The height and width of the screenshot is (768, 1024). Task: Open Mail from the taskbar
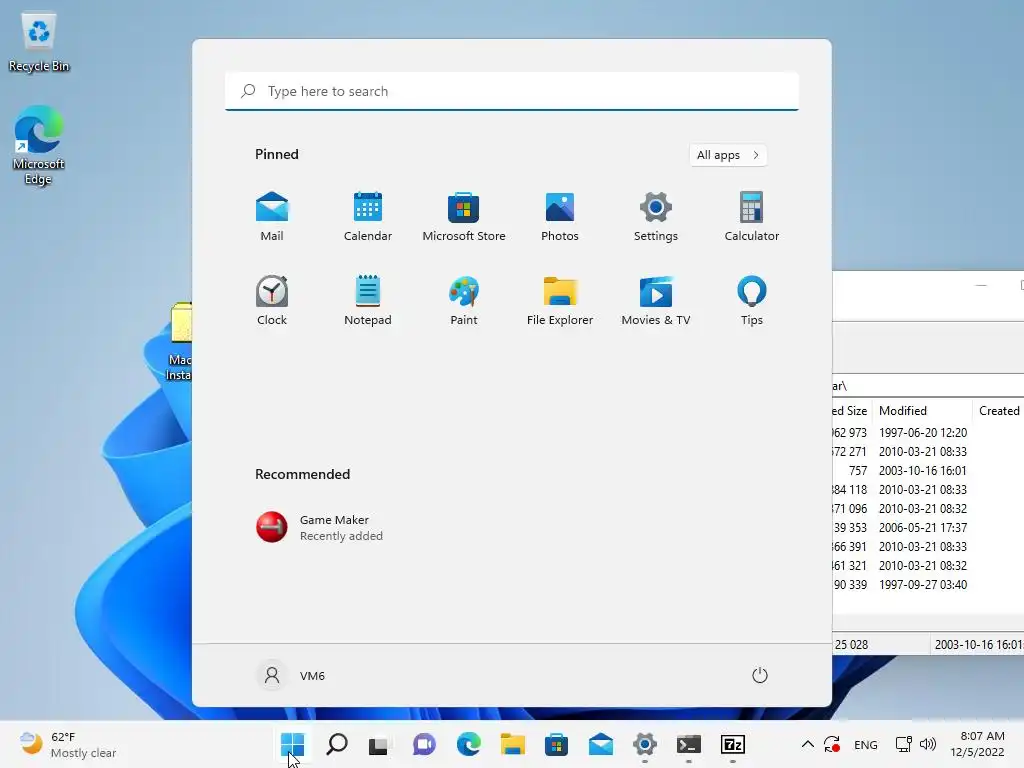click(x=601, y=744)
